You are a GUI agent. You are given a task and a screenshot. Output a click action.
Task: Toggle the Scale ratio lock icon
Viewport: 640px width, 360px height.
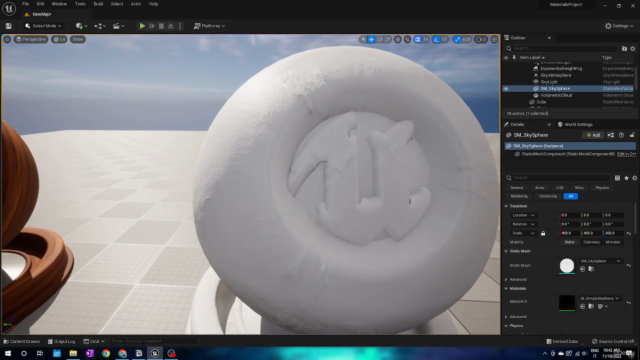(543, 233)
